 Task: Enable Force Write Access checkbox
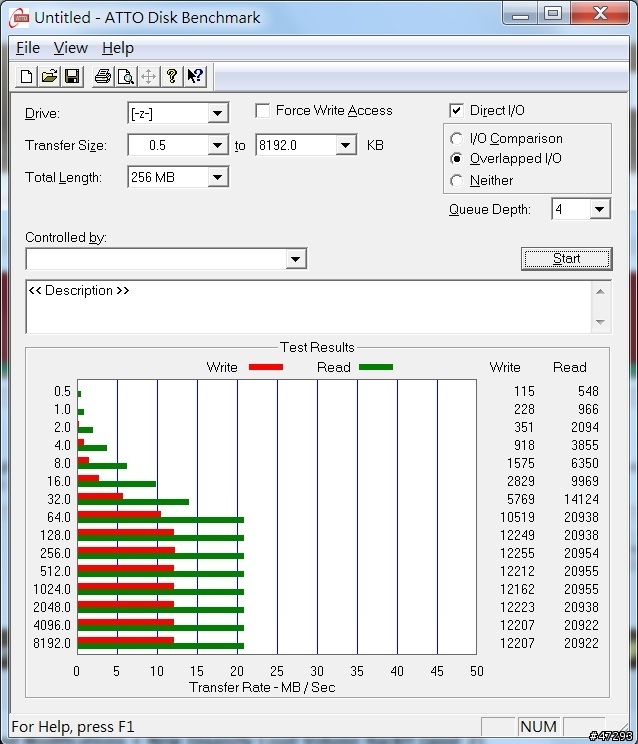[262, 111]
